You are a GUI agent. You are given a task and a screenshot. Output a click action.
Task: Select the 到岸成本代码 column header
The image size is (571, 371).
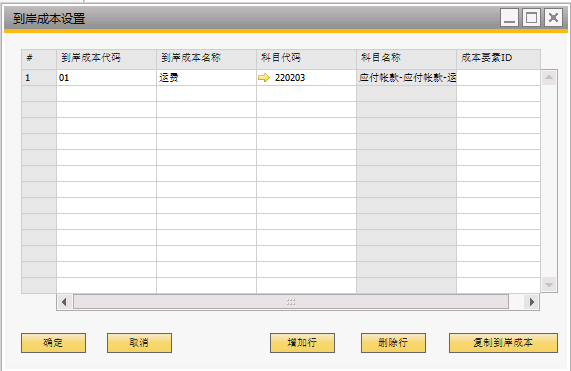(x=106, y=59)
